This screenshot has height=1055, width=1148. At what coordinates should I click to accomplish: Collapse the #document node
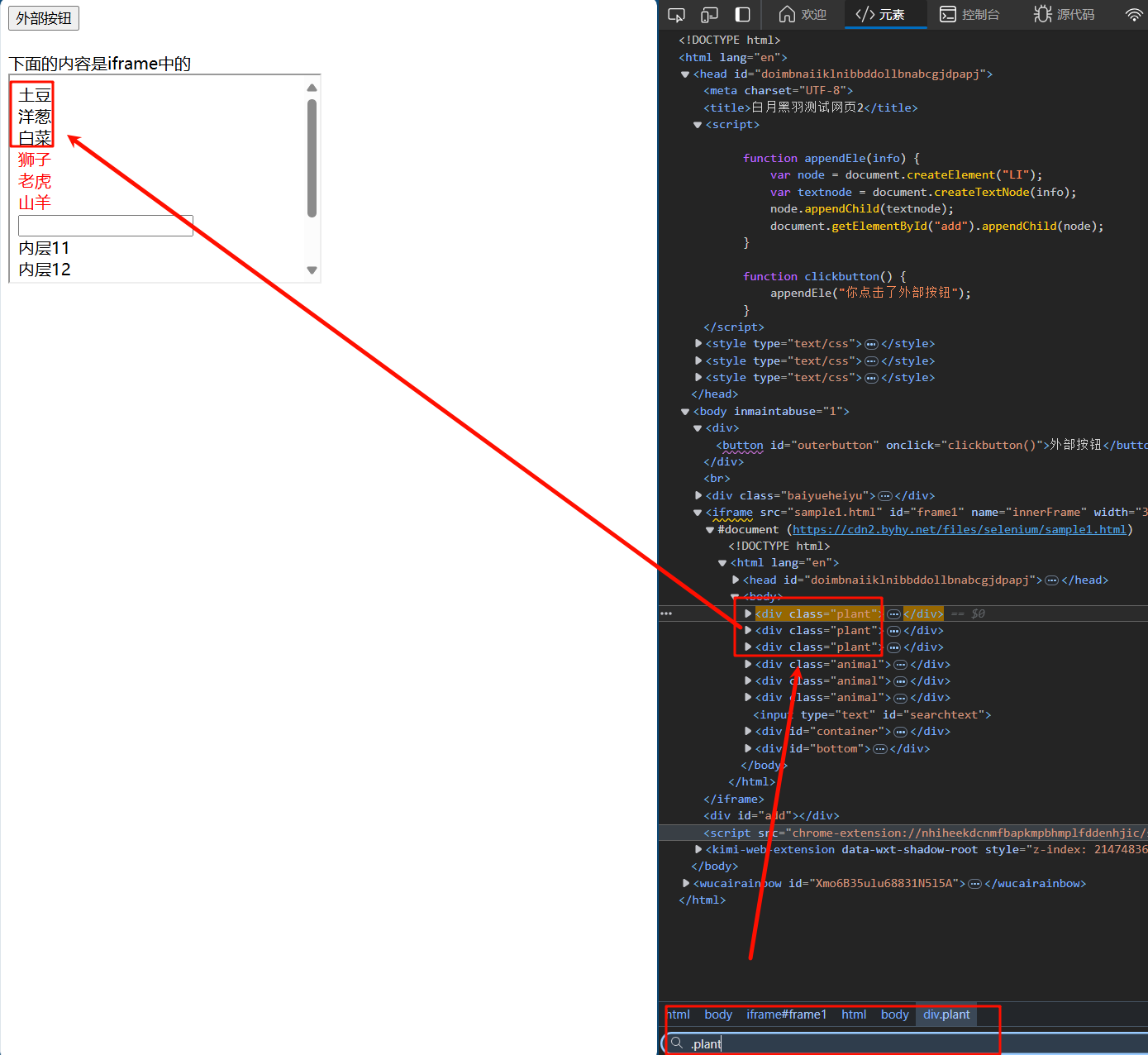709,530
